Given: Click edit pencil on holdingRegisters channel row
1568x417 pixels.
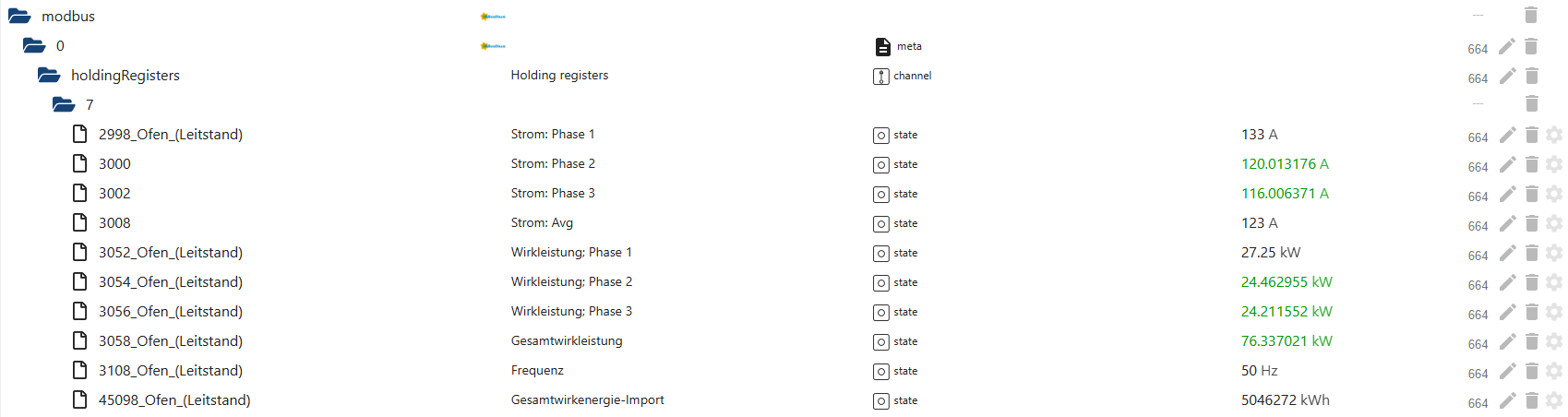Looking at the screenshot, I should point(1507,76).
